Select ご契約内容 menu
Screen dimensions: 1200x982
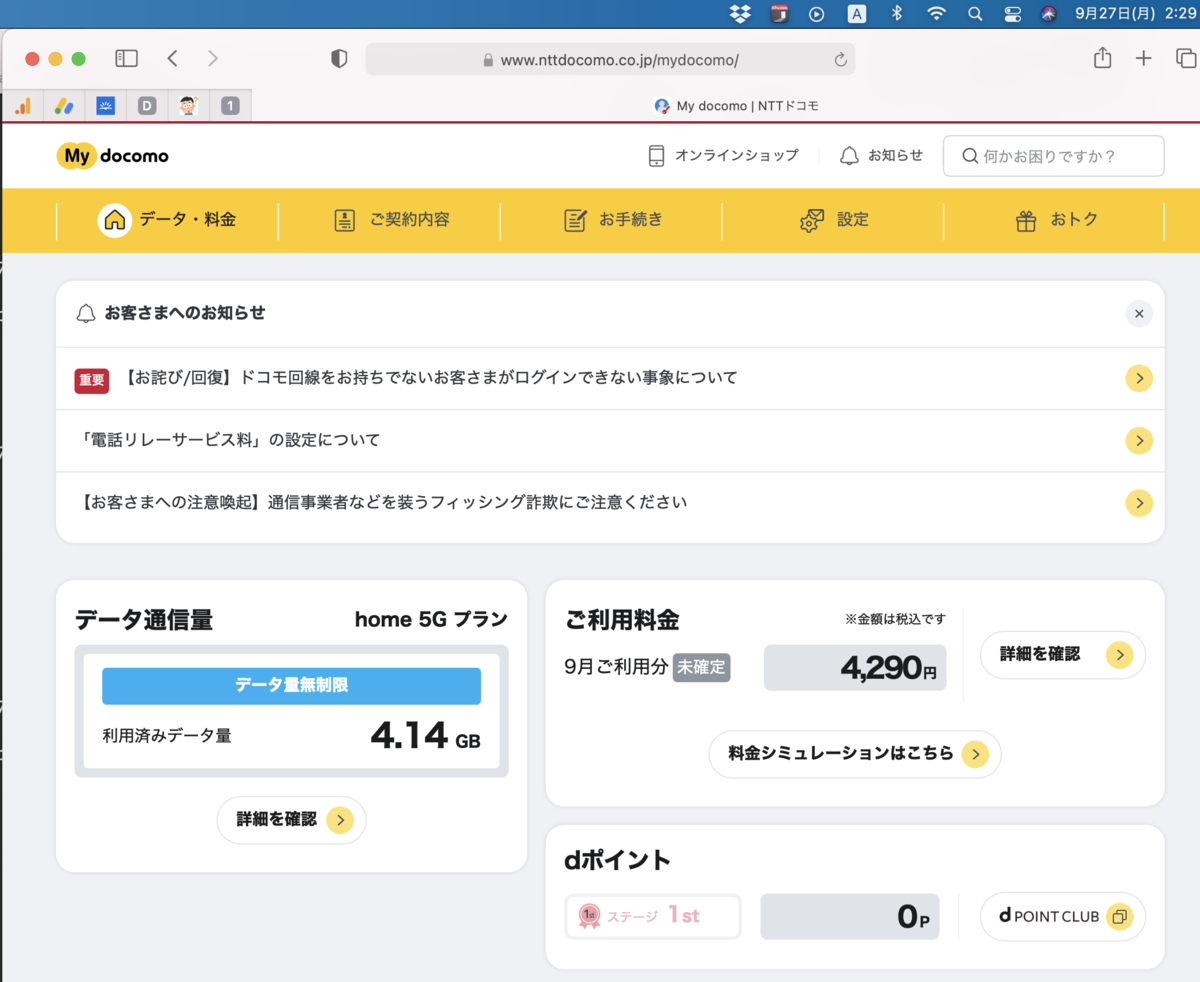391,220
